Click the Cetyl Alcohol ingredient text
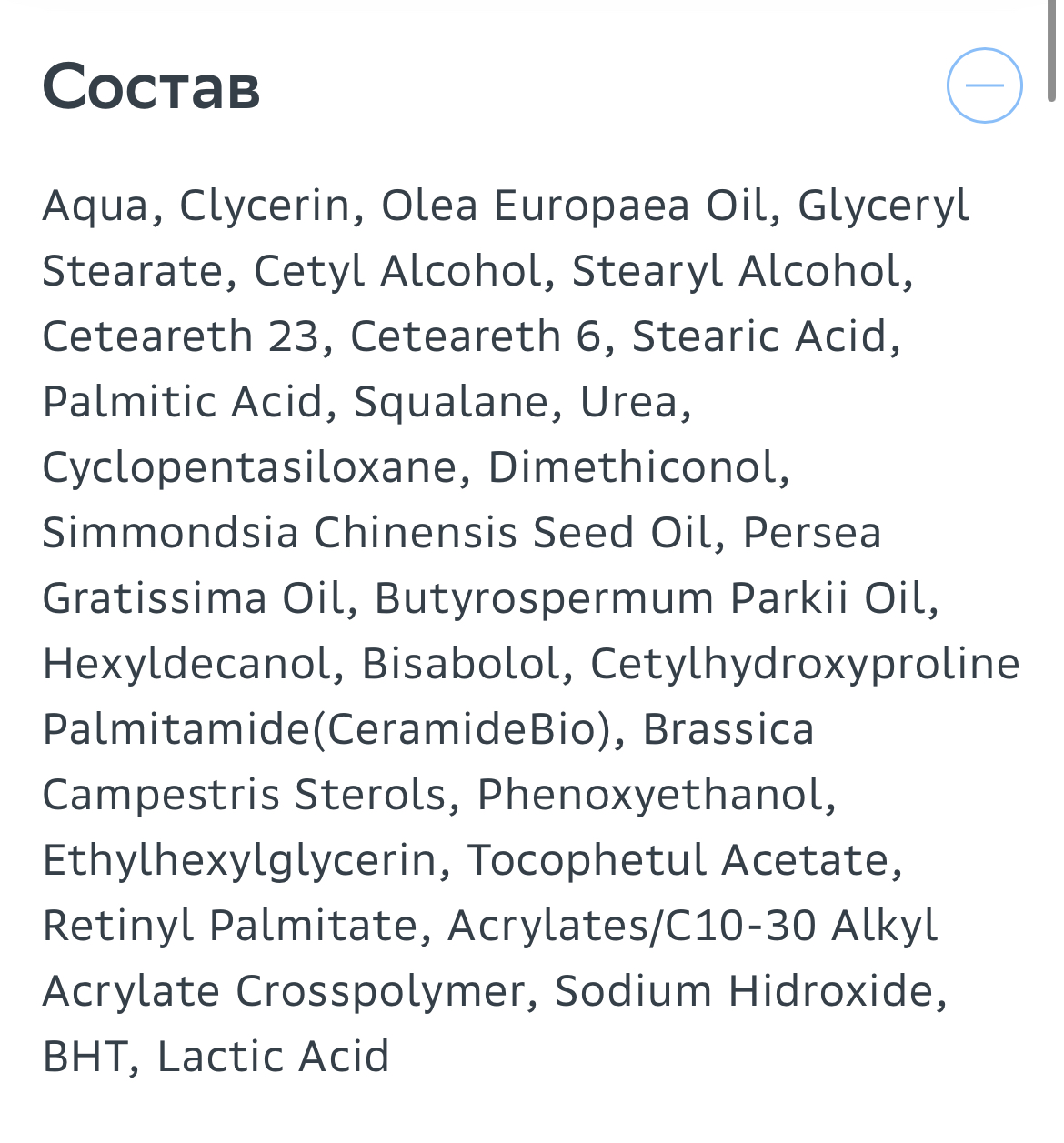The image size is (1064, 1143). pos(398,271)
